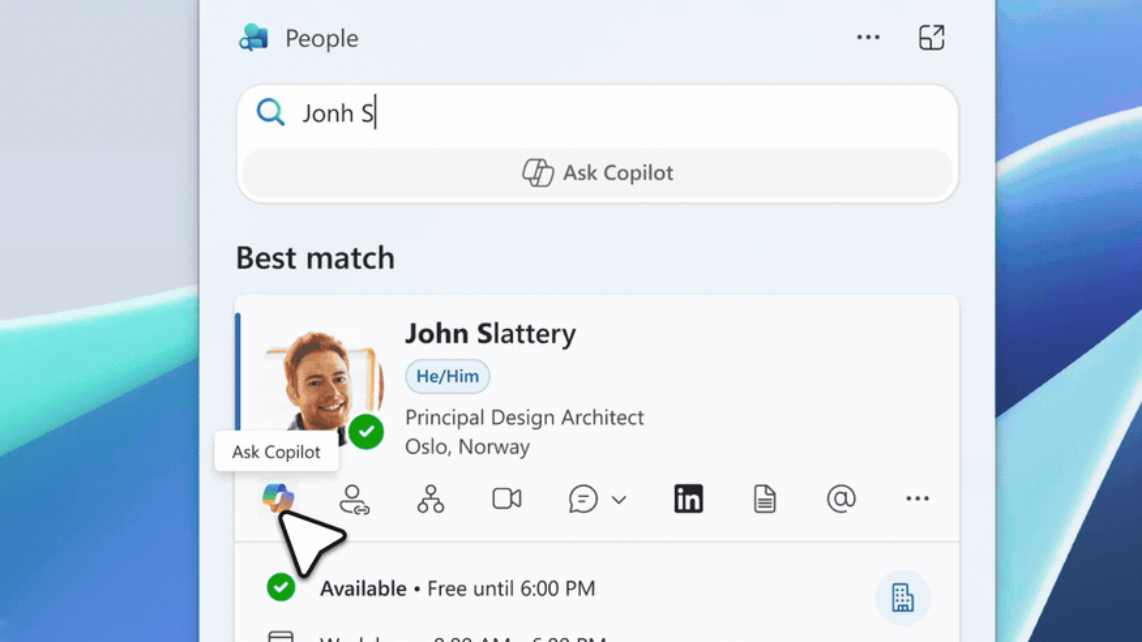Click the pop-out window icon

(x=931, y=38)
